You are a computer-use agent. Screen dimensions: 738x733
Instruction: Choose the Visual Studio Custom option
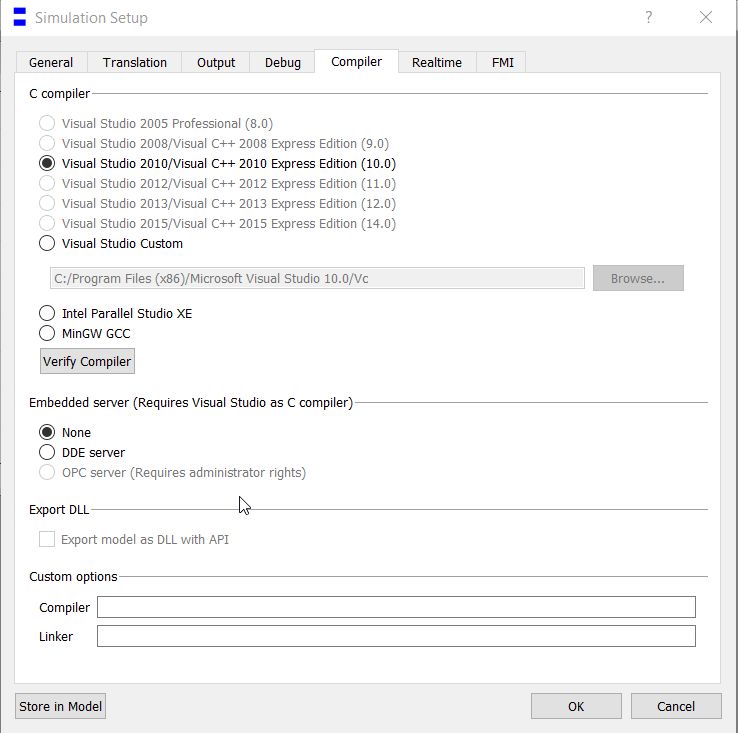click(111, 243)
